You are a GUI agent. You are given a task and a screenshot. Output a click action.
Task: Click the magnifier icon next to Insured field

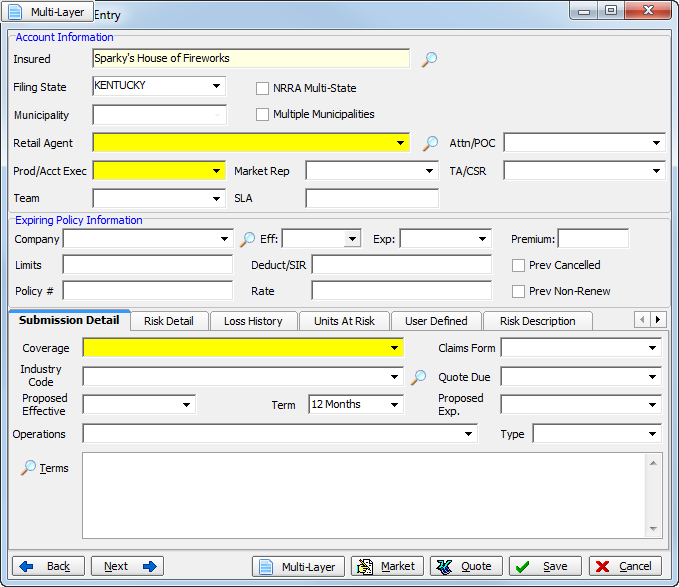click(x=429, y=59)
